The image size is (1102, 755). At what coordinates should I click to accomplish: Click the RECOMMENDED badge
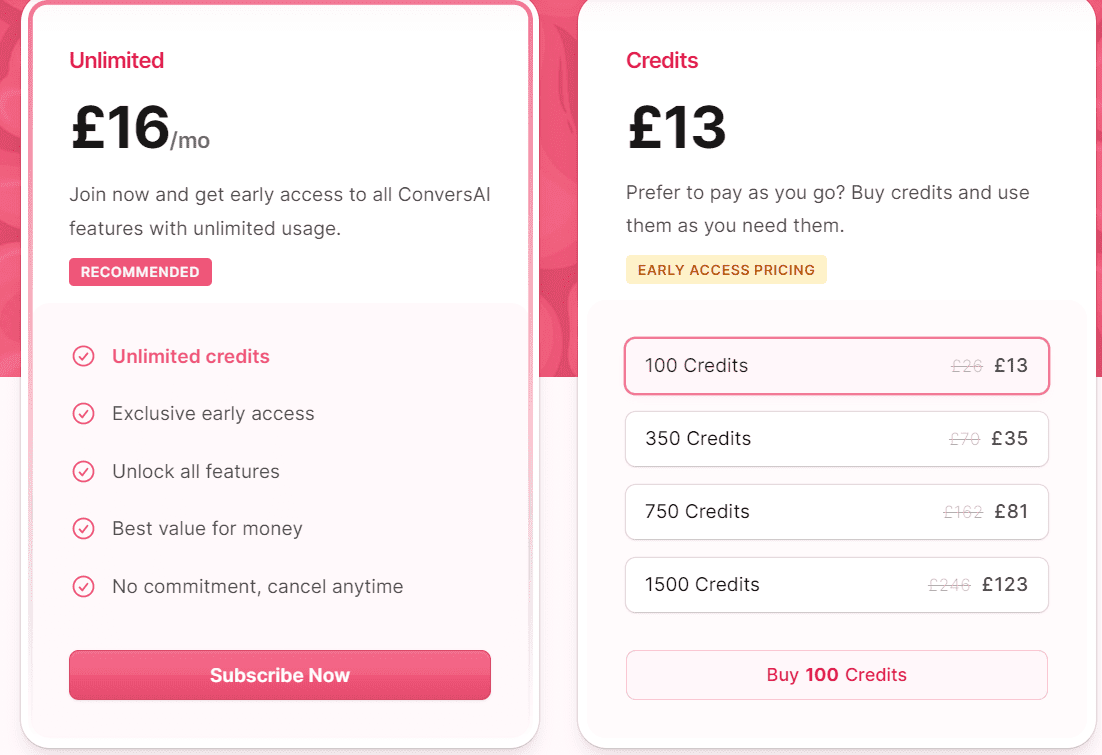click(x=140, y=271)
